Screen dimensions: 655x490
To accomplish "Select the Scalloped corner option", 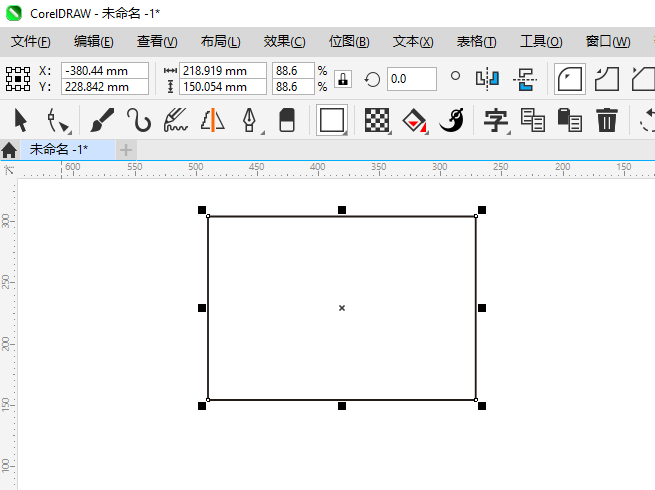I will [x=607, y=79].
